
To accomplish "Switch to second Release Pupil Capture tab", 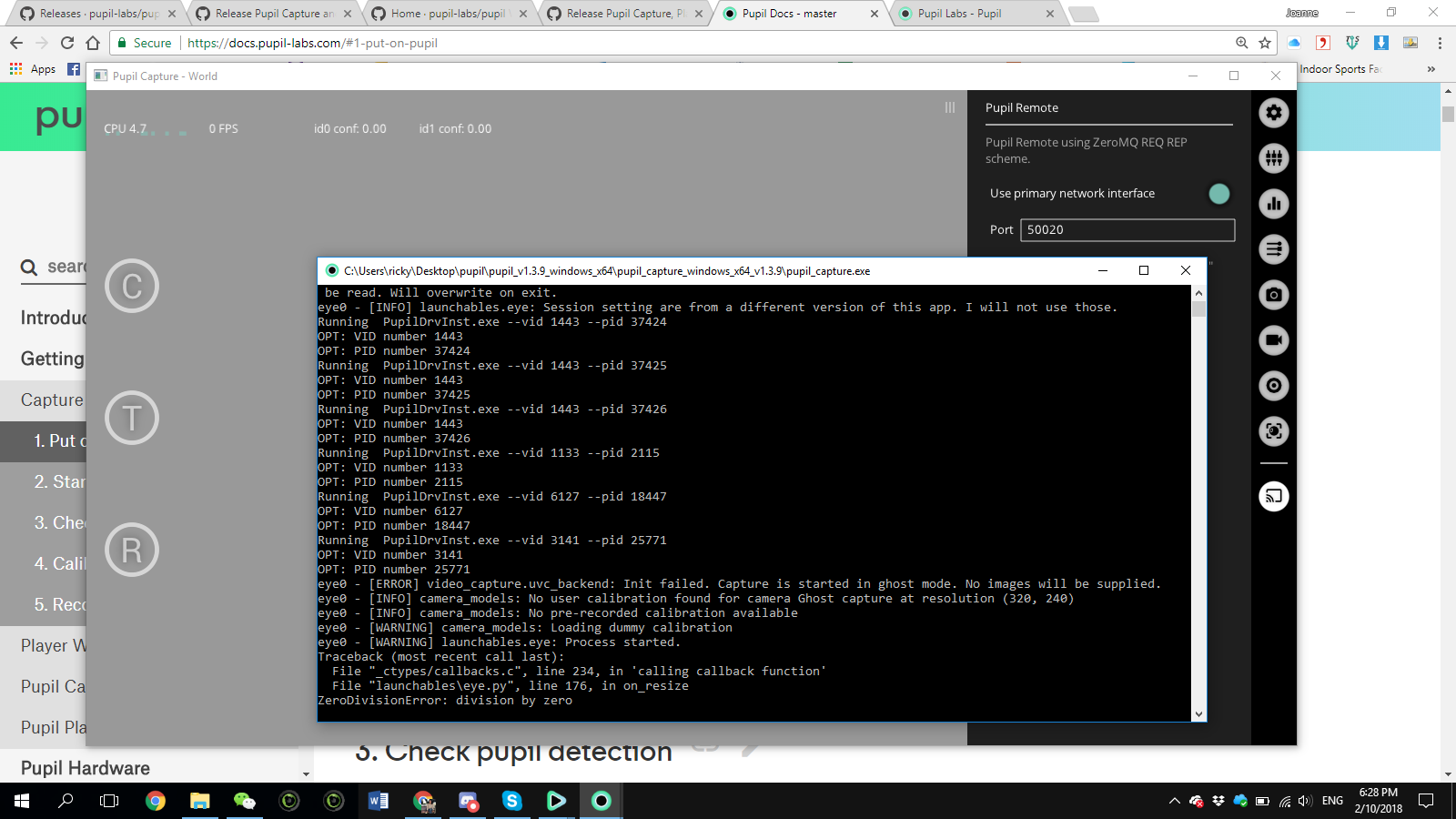I will (x=625, y=14).
